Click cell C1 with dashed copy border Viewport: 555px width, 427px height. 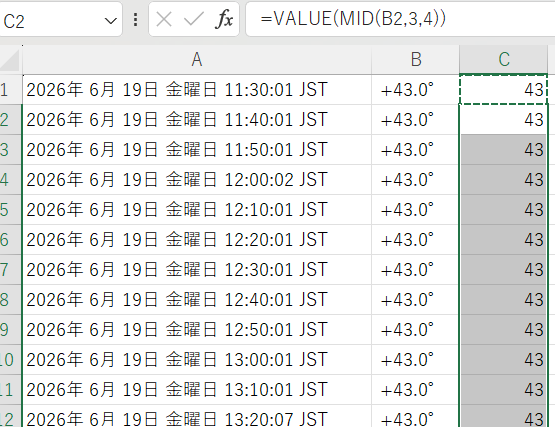(504, 90)
